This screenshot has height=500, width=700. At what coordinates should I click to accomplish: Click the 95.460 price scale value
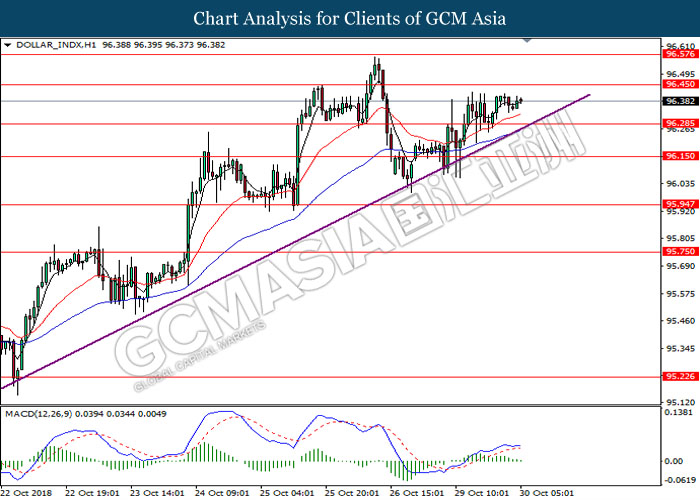[x=680, y=321]
